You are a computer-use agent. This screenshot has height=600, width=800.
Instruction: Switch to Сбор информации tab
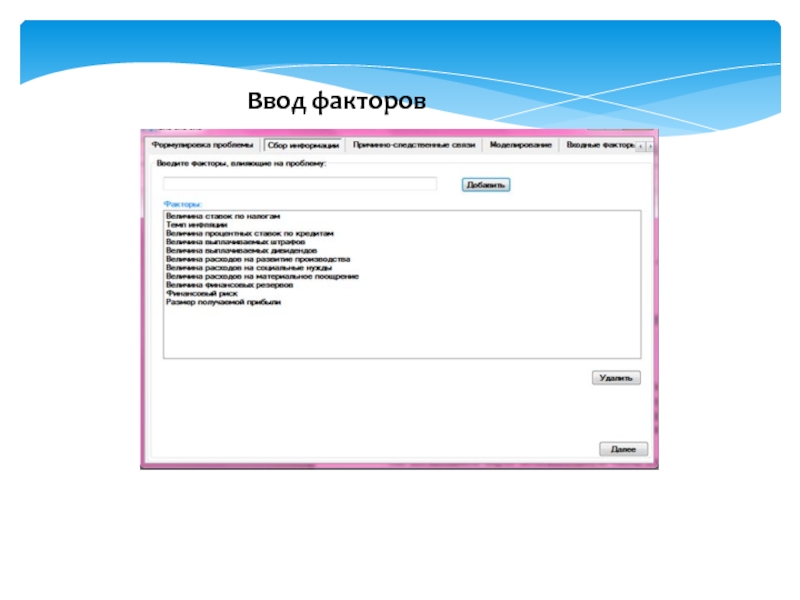coord(304,145)
